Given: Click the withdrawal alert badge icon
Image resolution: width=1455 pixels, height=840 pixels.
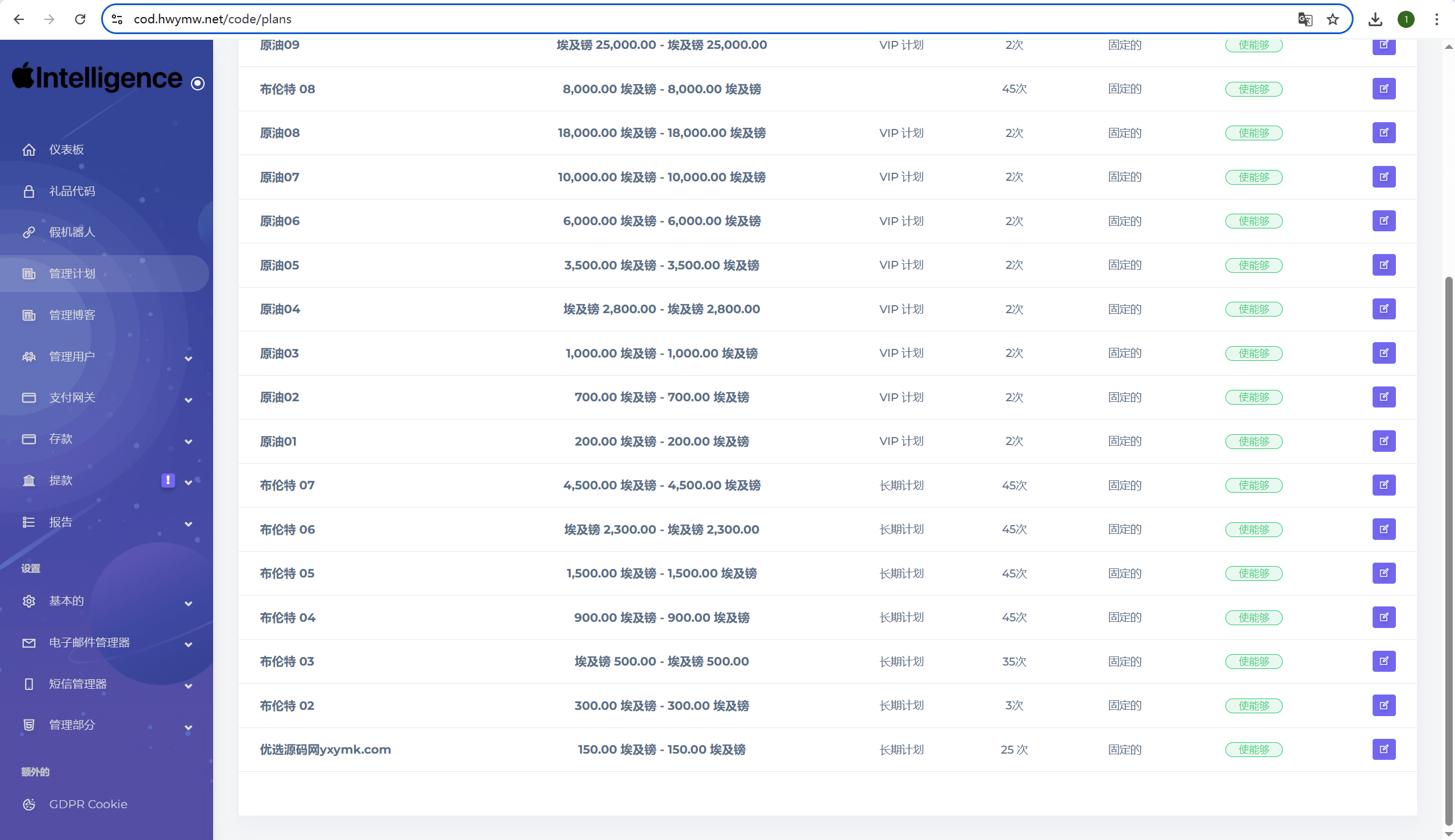Looking at the screenshot, I should click(x=168, y=481).
